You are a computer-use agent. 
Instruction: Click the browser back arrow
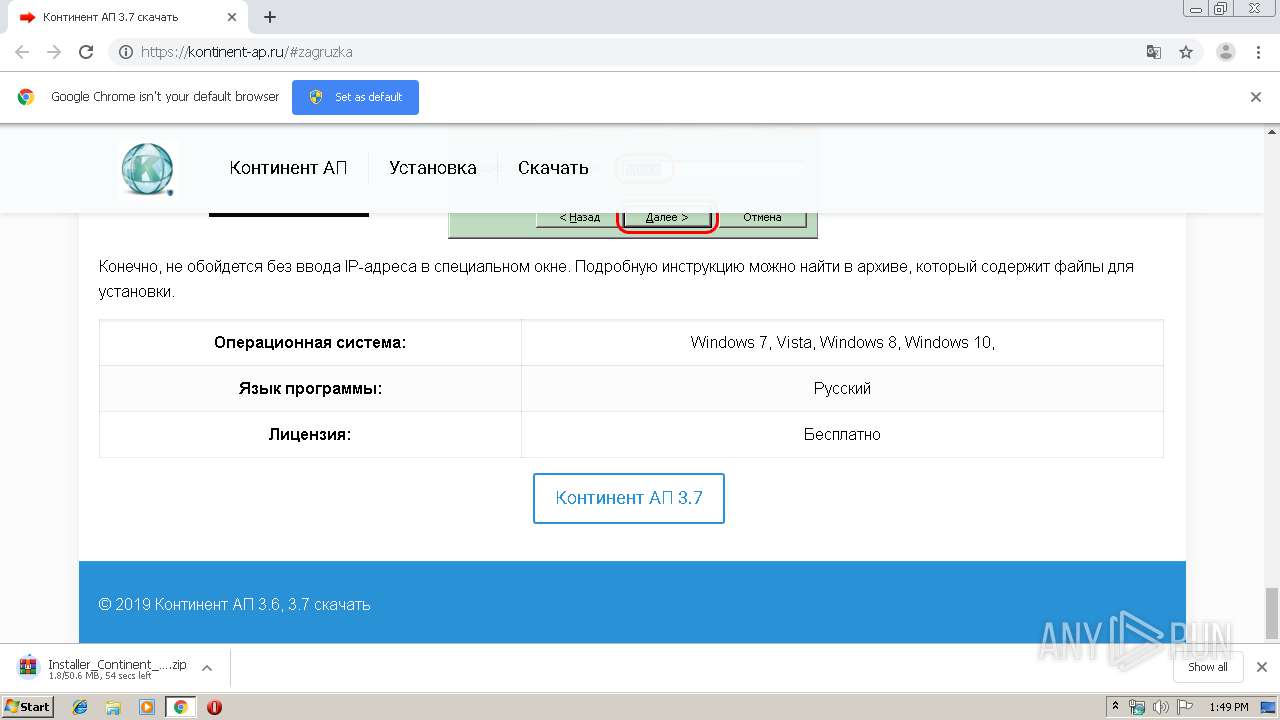coord(22,52)
